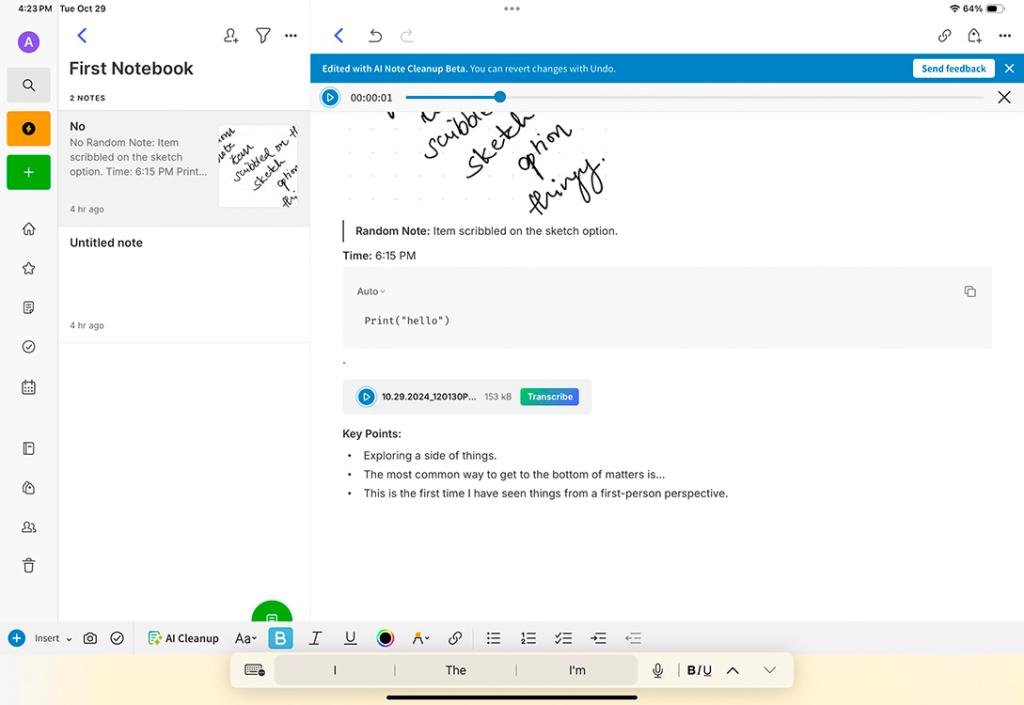This screenshot has width=1024, height=705.
Task: Enable underline formatting
Action: [350, 638]
